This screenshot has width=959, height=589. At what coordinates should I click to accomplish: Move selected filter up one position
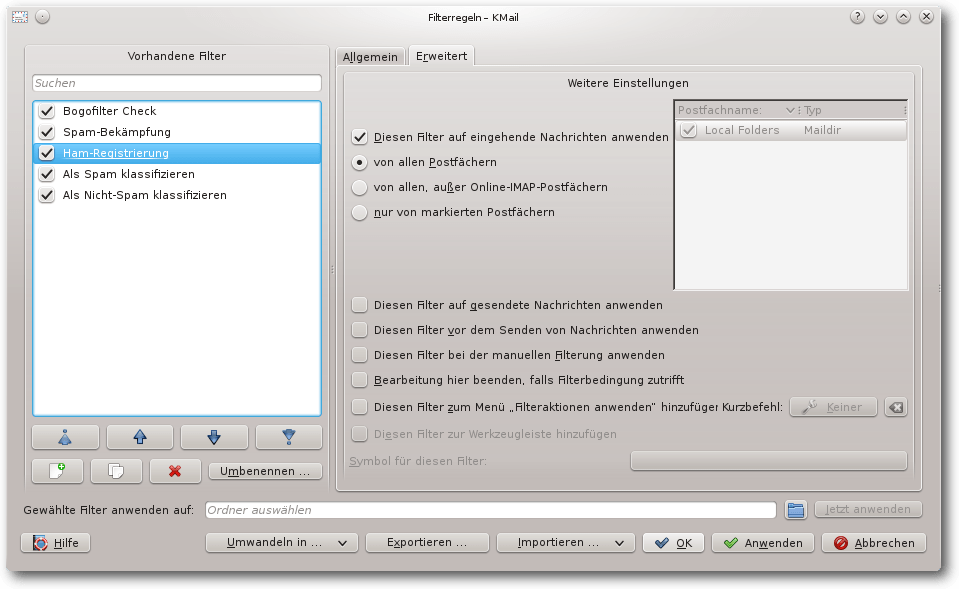click(140, 437)
